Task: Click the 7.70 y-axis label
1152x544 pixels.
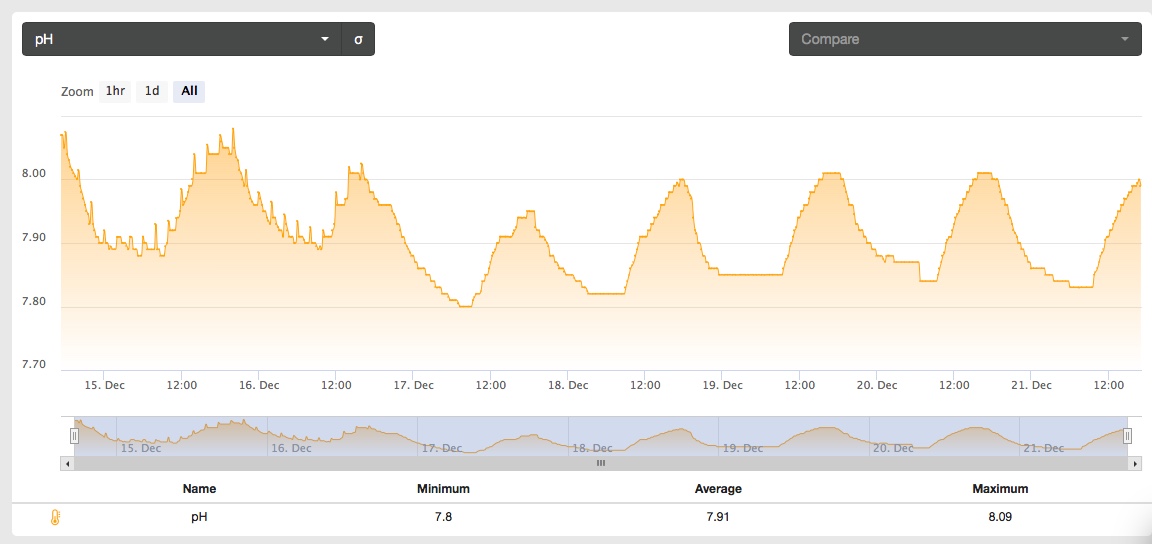Action: coord(34,365)
